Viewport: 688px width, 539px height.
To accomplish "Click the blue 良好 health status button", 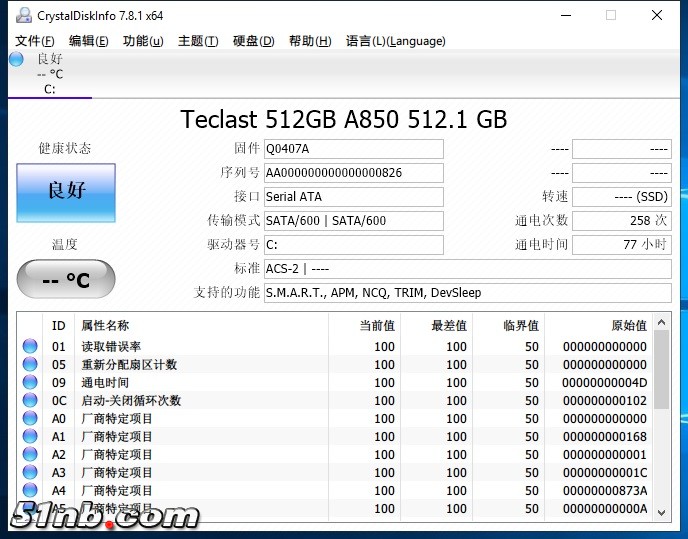I will coord(66,190).
